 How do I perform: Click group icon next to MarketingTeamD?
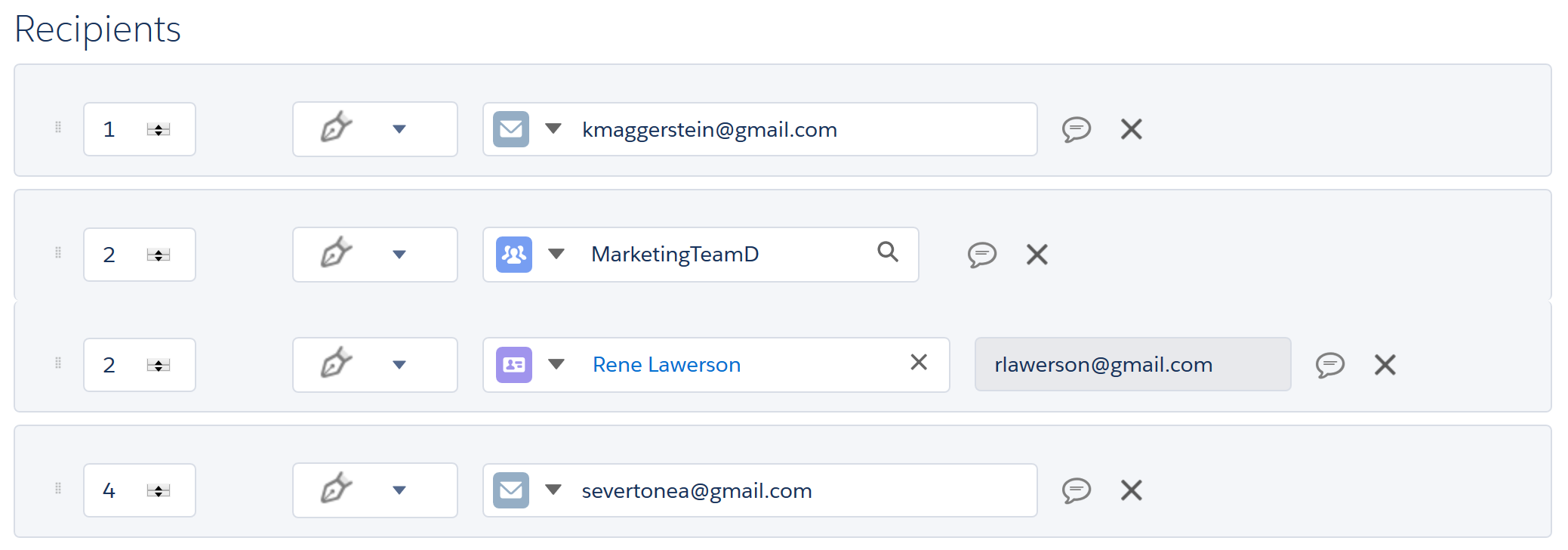coord(514,255)
